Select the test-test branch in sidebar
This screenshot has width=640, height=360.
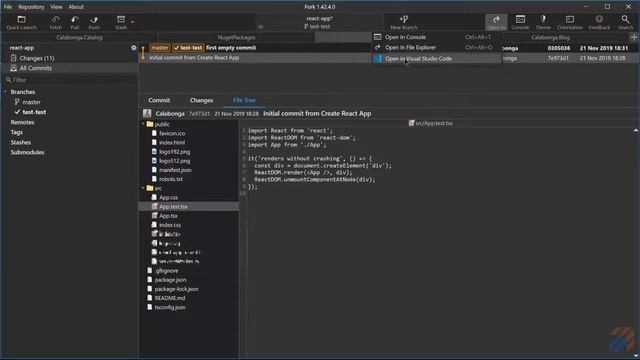(x=34, y=112)
